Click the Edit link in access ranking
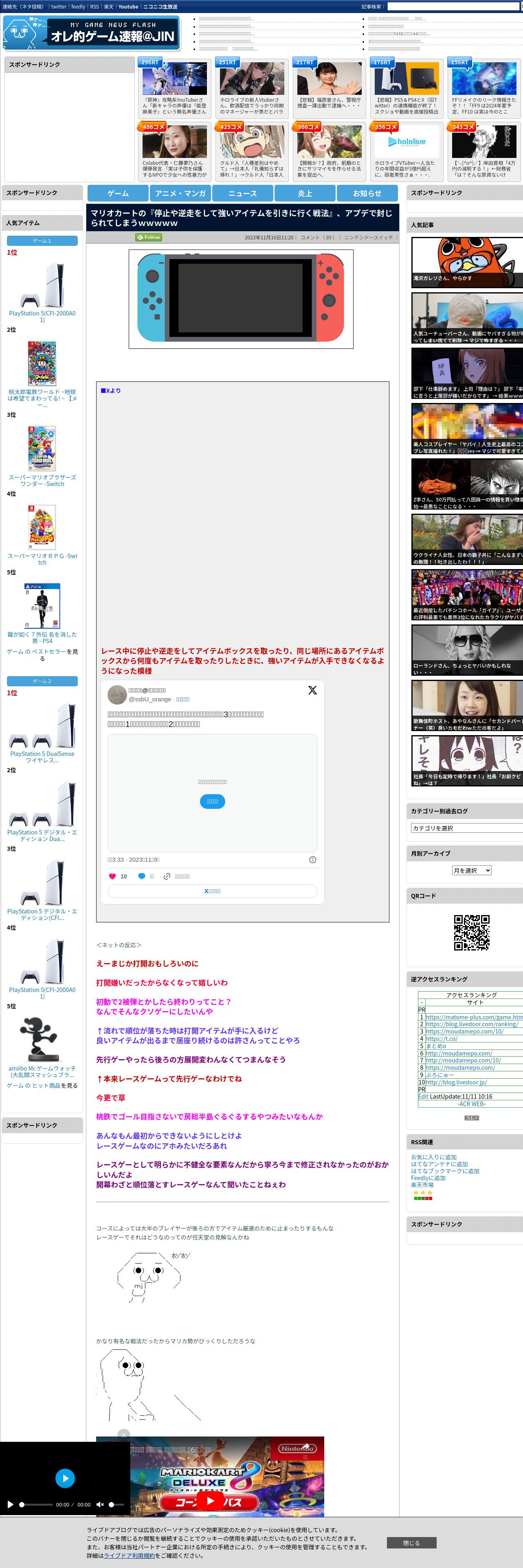This screenshot has height=1568, width=523. pyautogui.click(x=423, y=1096)
